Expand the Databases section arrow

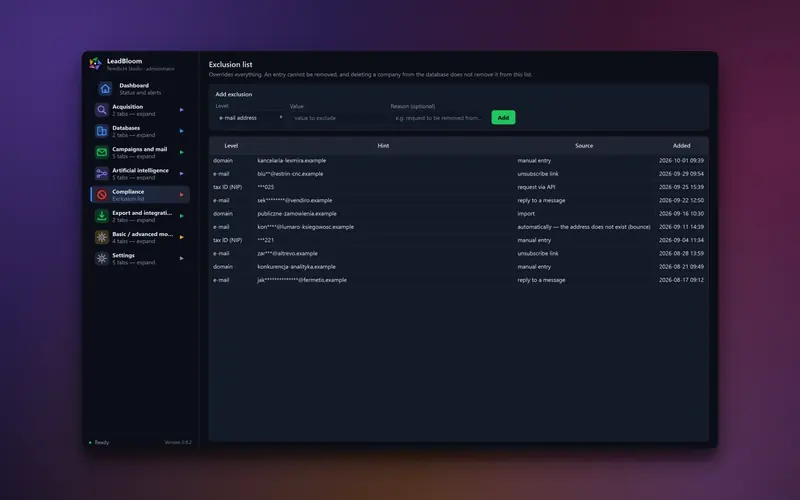click(182, 131)
